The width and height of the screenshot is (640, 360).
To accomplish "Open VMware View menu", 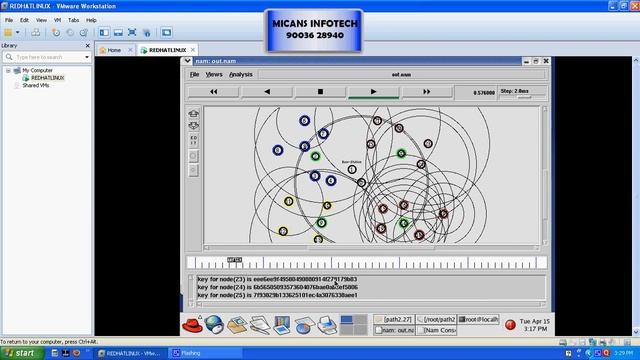I will [41, 20].
